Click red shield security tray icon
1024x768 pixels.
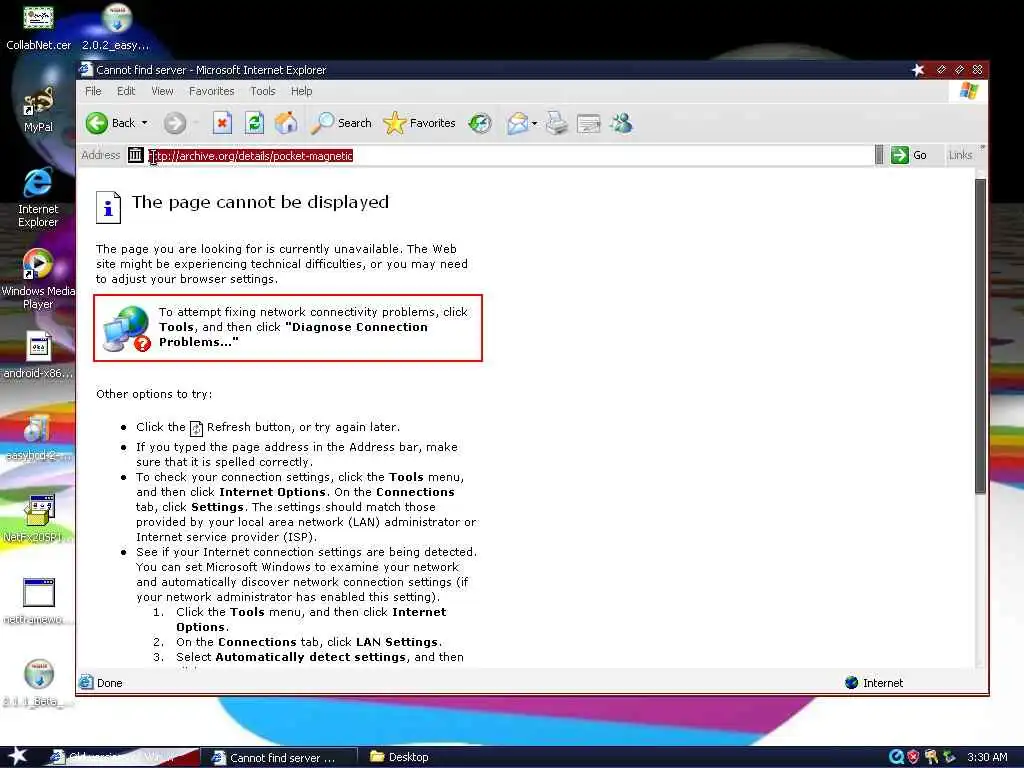pos(913,757)
